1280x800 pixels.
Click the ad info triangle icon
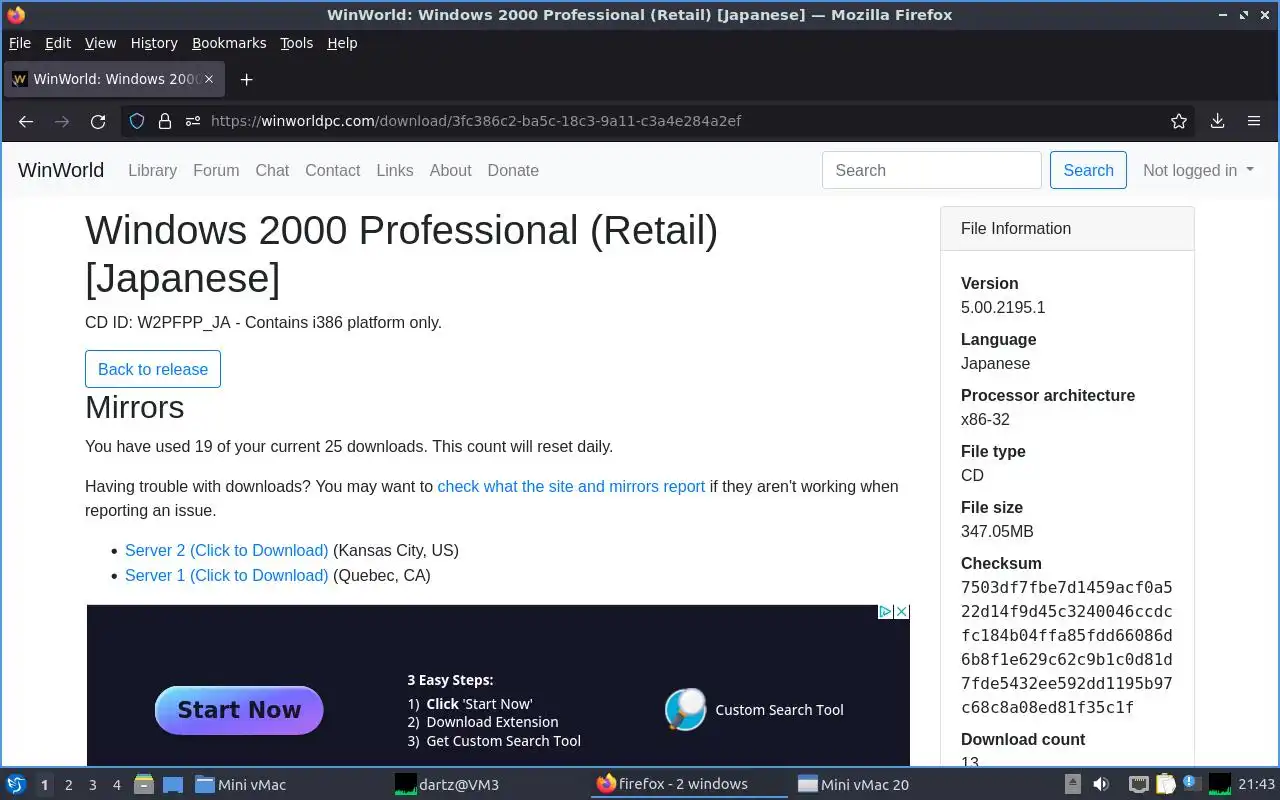[885, 612]
